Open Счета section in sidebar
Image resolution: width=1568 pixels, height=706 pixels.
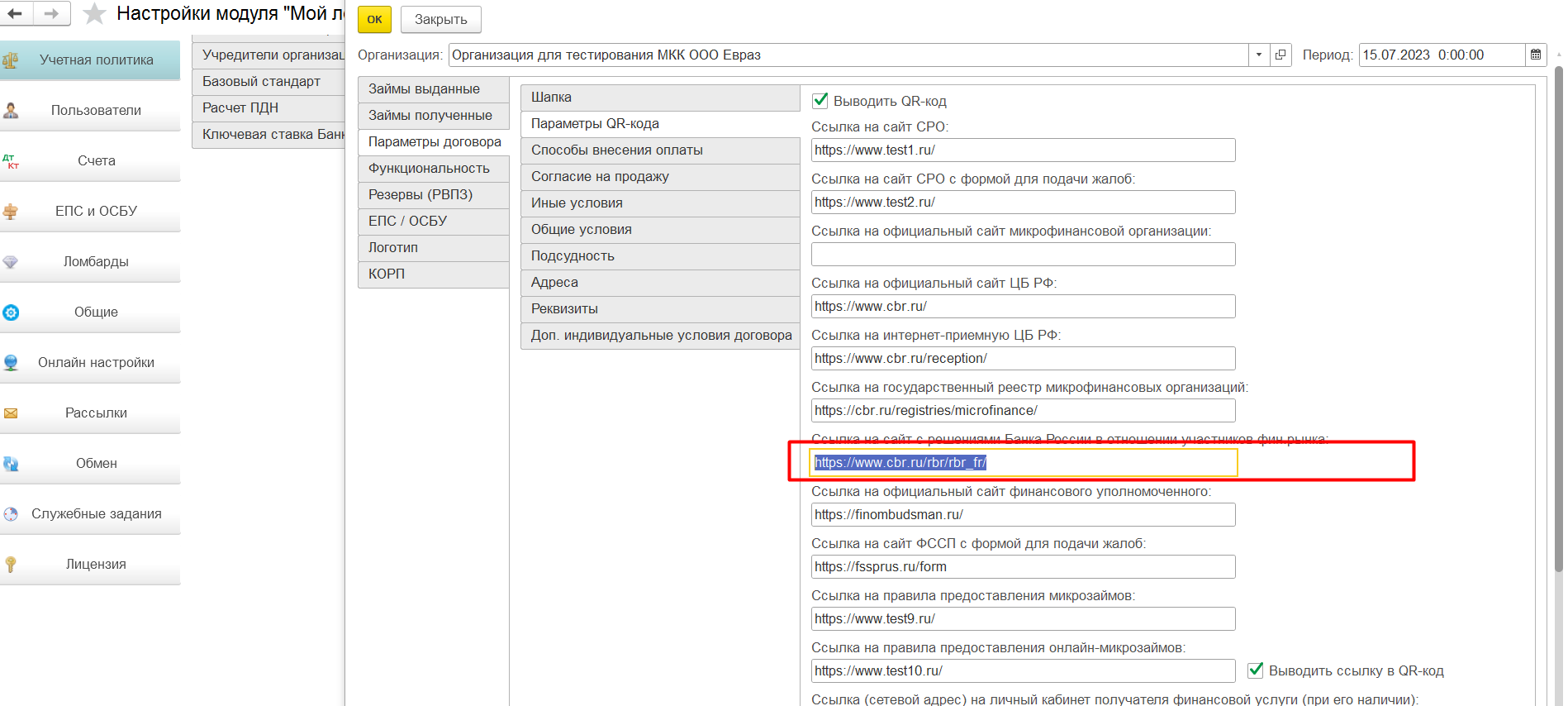[90, 161]
